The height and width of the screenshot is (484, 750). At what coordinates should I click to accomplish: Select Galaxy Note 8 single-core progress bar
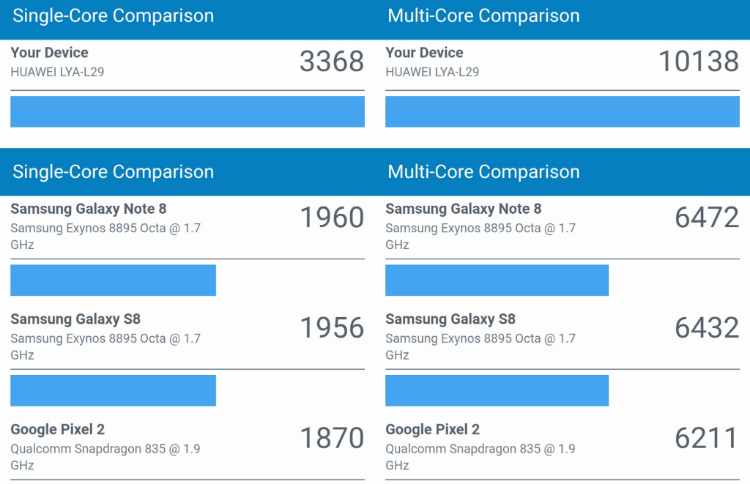coord(113,280)
